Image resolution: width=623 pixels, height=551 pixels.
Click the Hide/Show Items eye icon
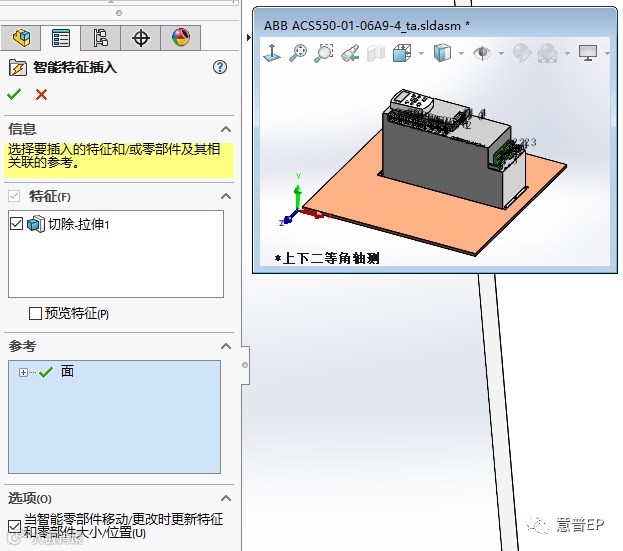(482, 53)
